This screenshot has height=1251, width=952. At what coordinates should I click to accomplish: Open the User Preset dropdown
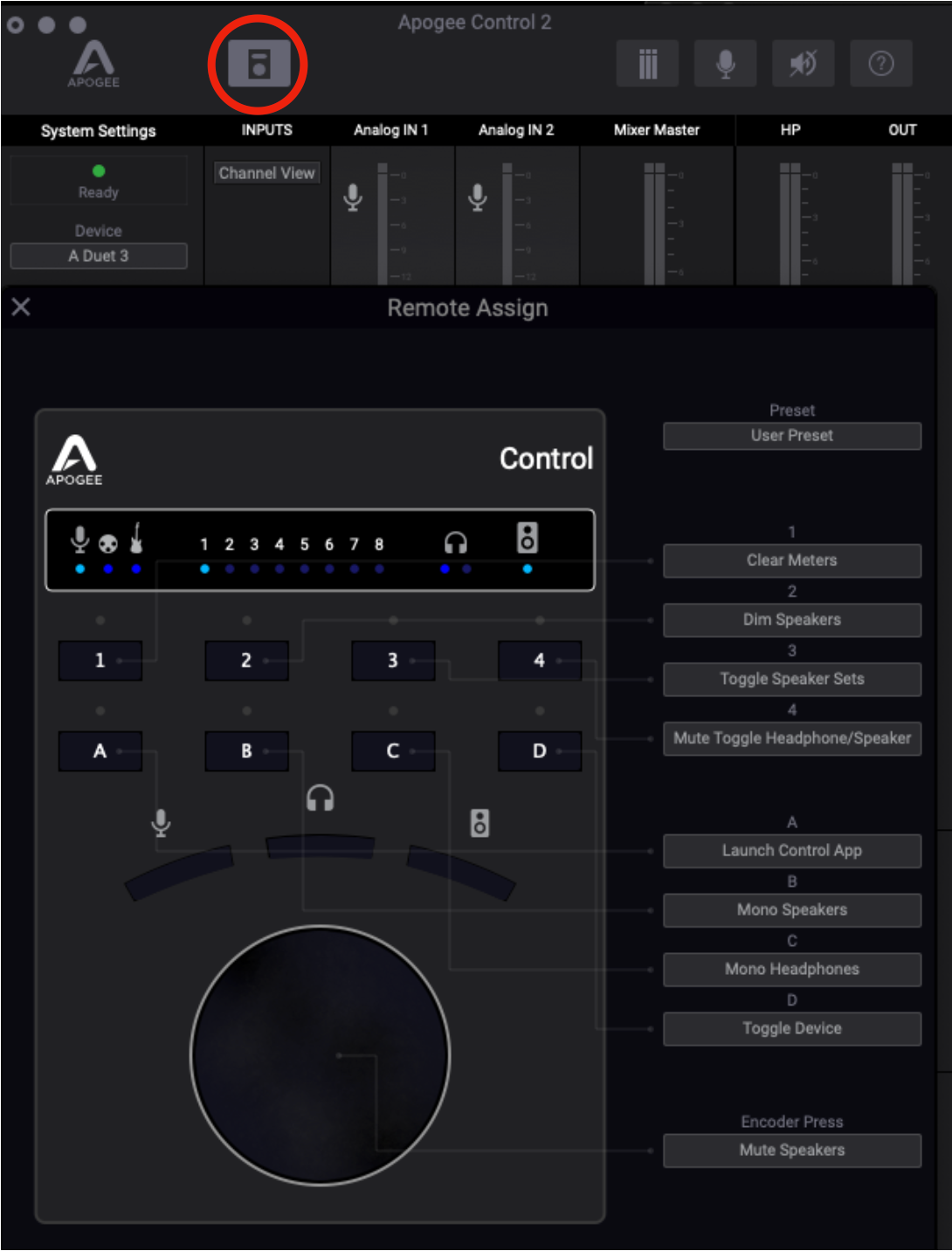792,436
